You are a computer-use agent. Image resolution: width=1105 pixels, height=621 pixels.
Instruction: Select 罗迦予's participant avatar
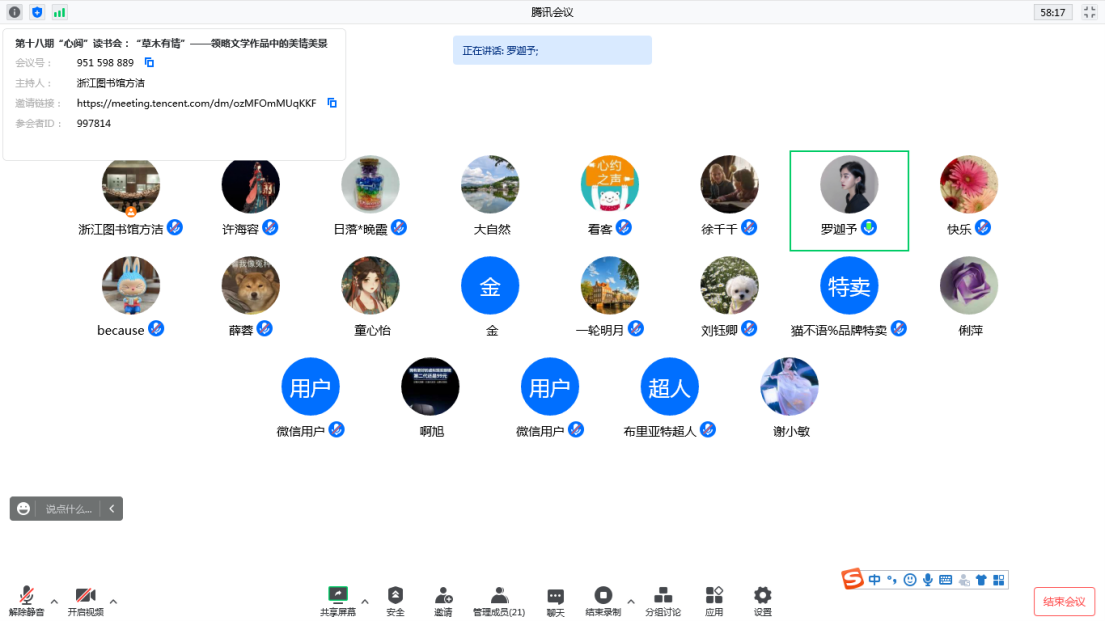(849, 185)
